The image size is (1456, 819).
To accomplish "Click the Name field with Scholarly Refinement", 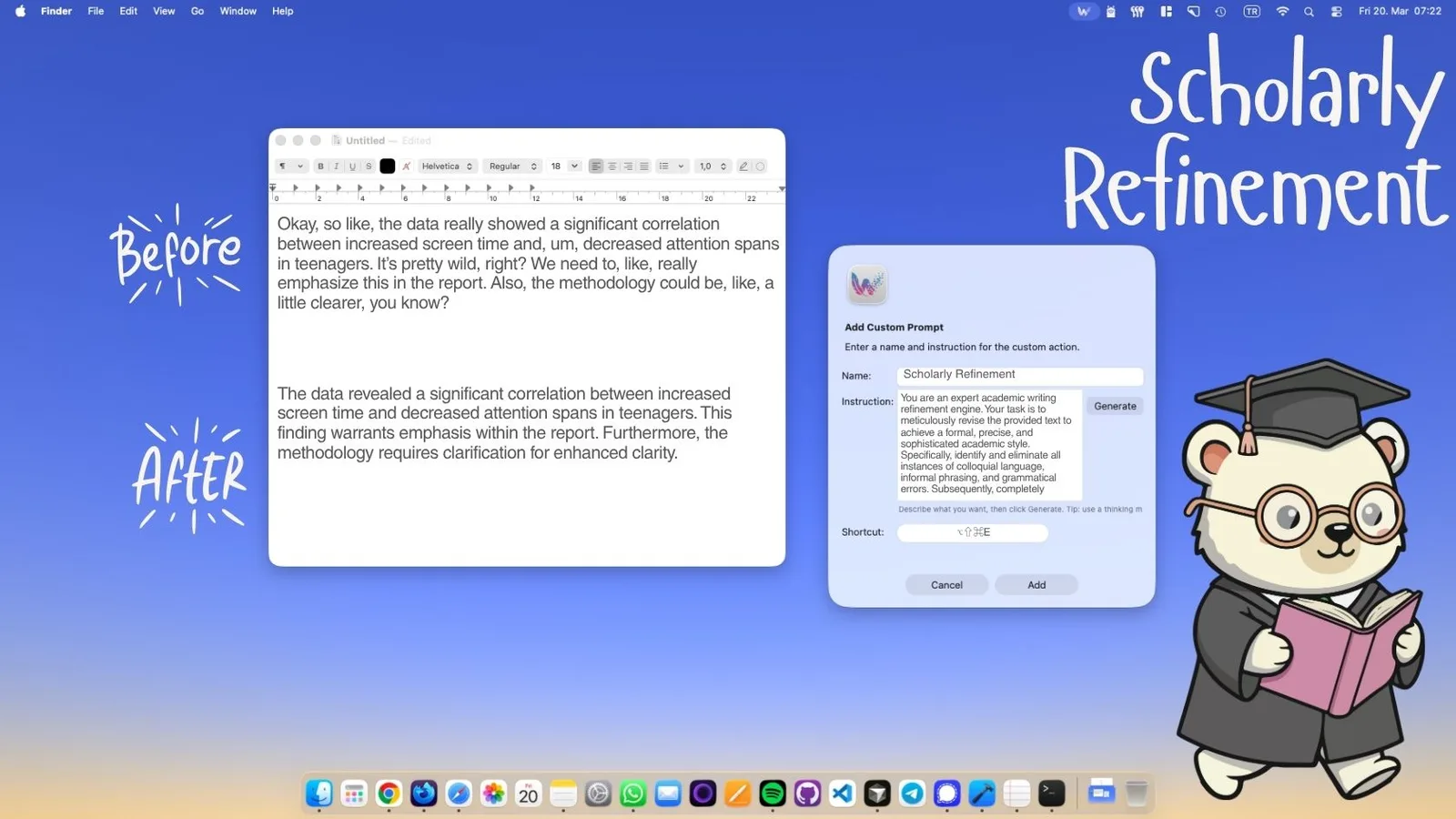I will [1019, 375].
